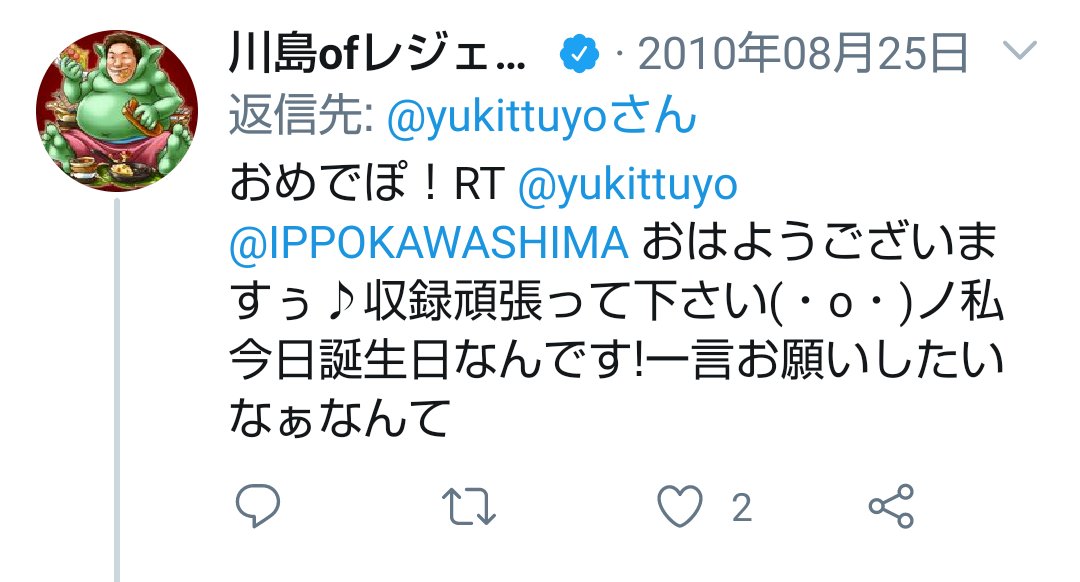Expand tweet options with the top-right chevron

click(x=1020, y=50)
